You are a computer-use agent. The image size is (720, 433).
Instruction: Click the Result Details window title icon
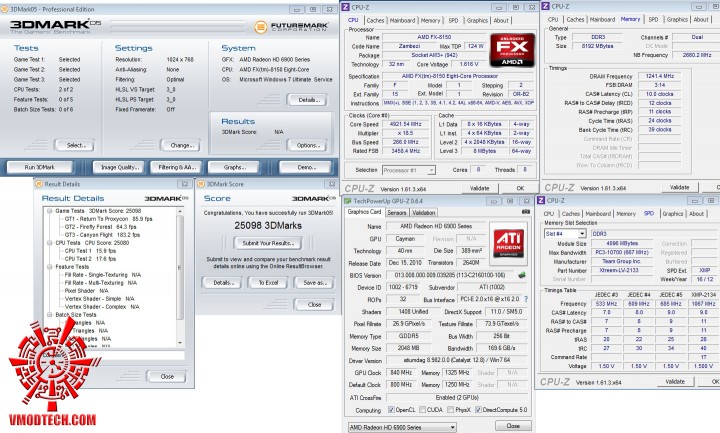click(x=39, y=184)
